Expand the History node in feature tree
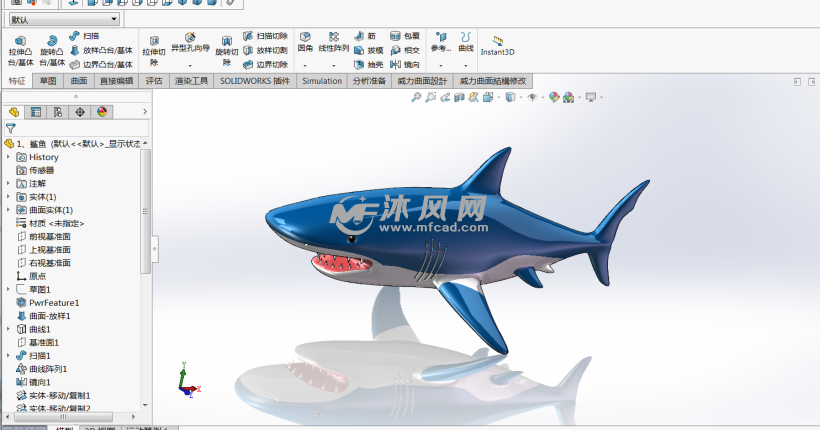The height and width of the screenshot is (430, 820). tap(8, 157)
